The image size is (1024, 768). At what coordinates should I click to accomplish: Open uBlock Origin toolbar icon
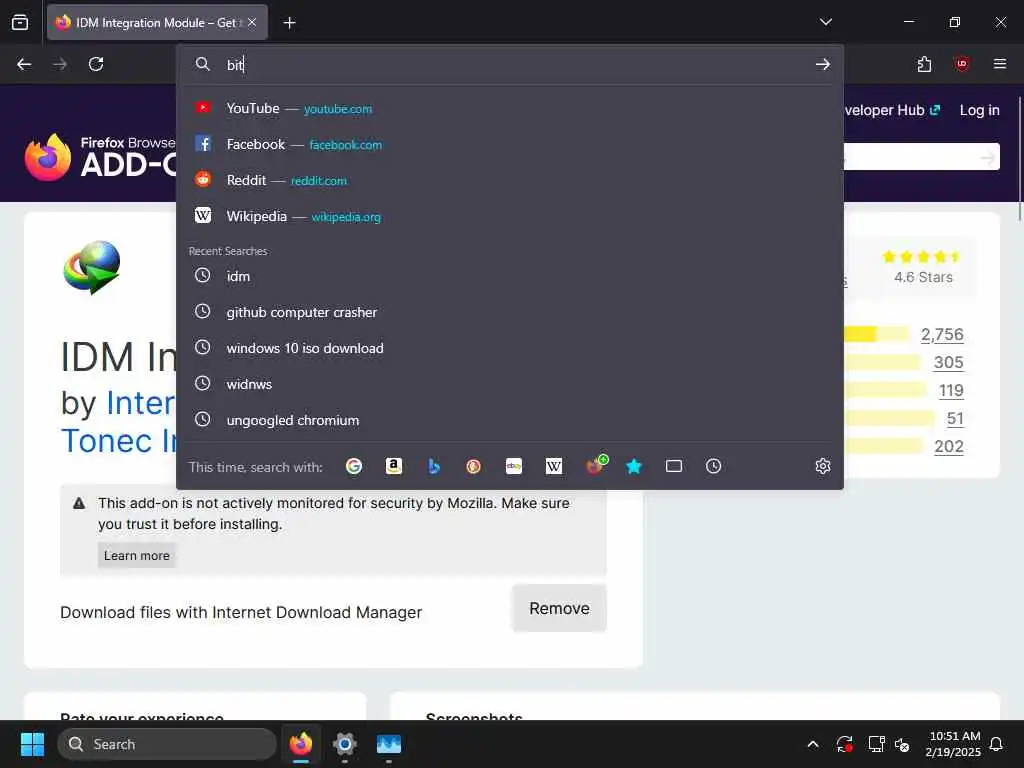(962, 64)
